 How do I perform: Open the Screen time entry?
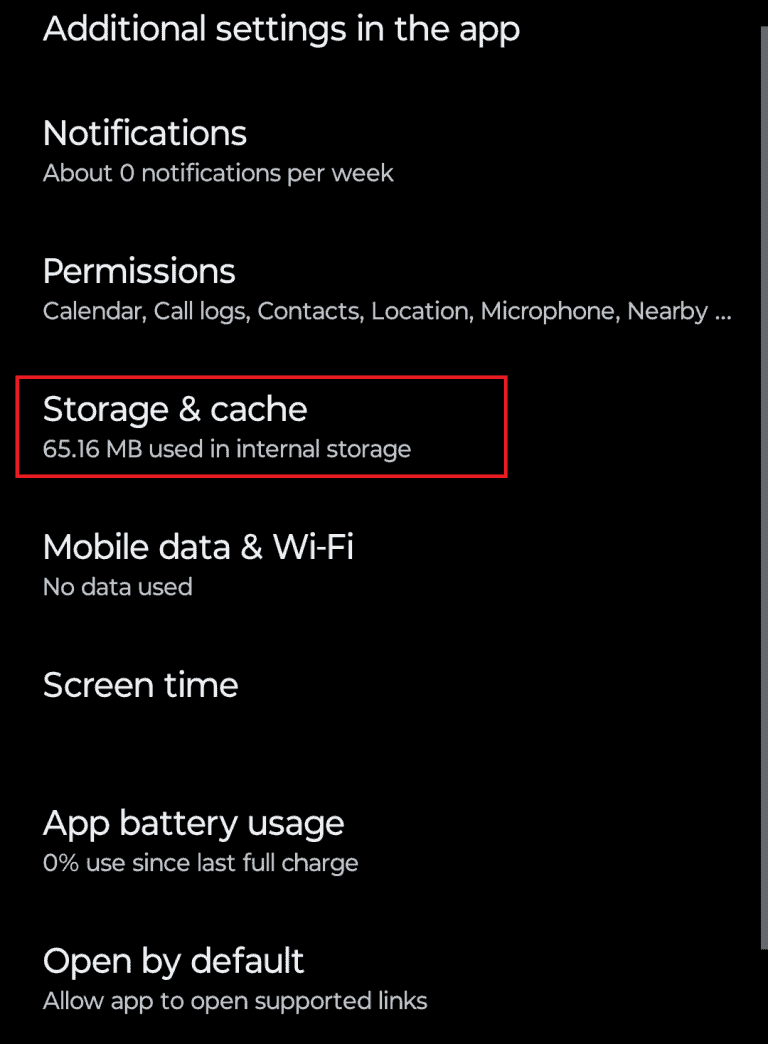[141, 685]
